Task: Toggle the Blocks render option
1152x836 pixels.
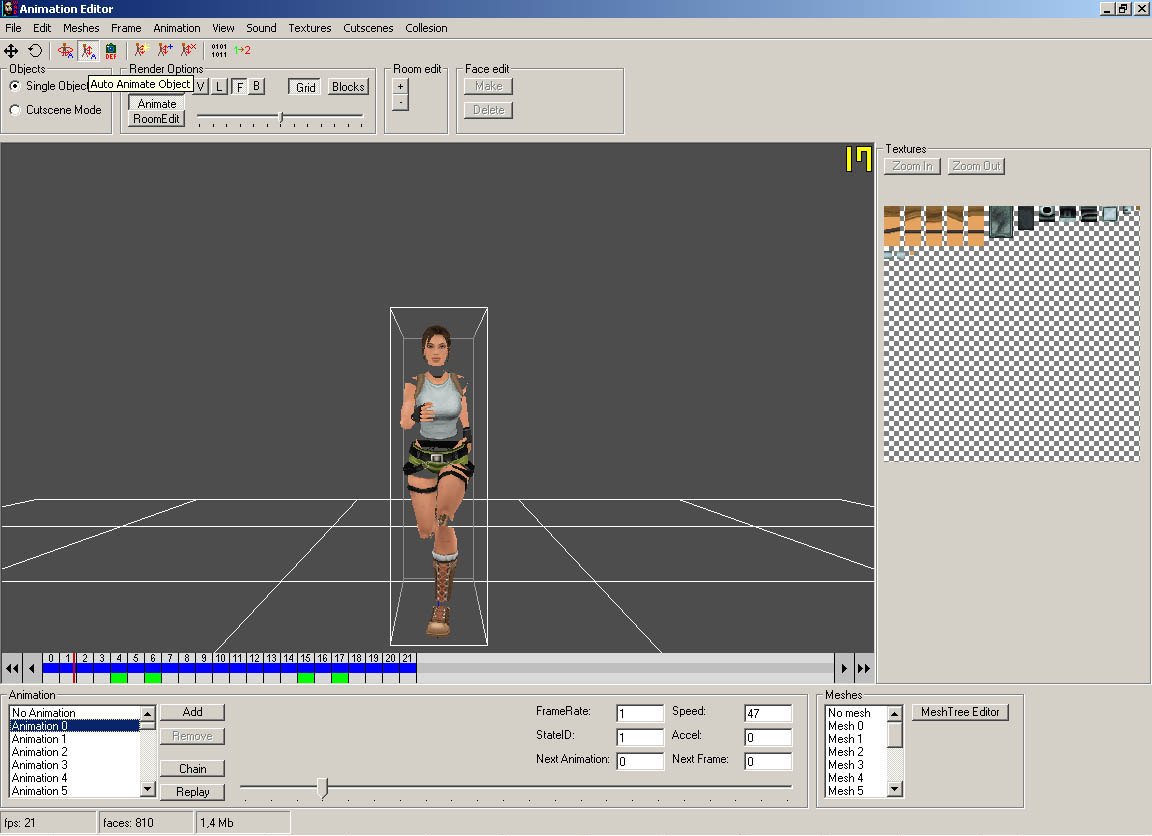Action: pos(348,87)
